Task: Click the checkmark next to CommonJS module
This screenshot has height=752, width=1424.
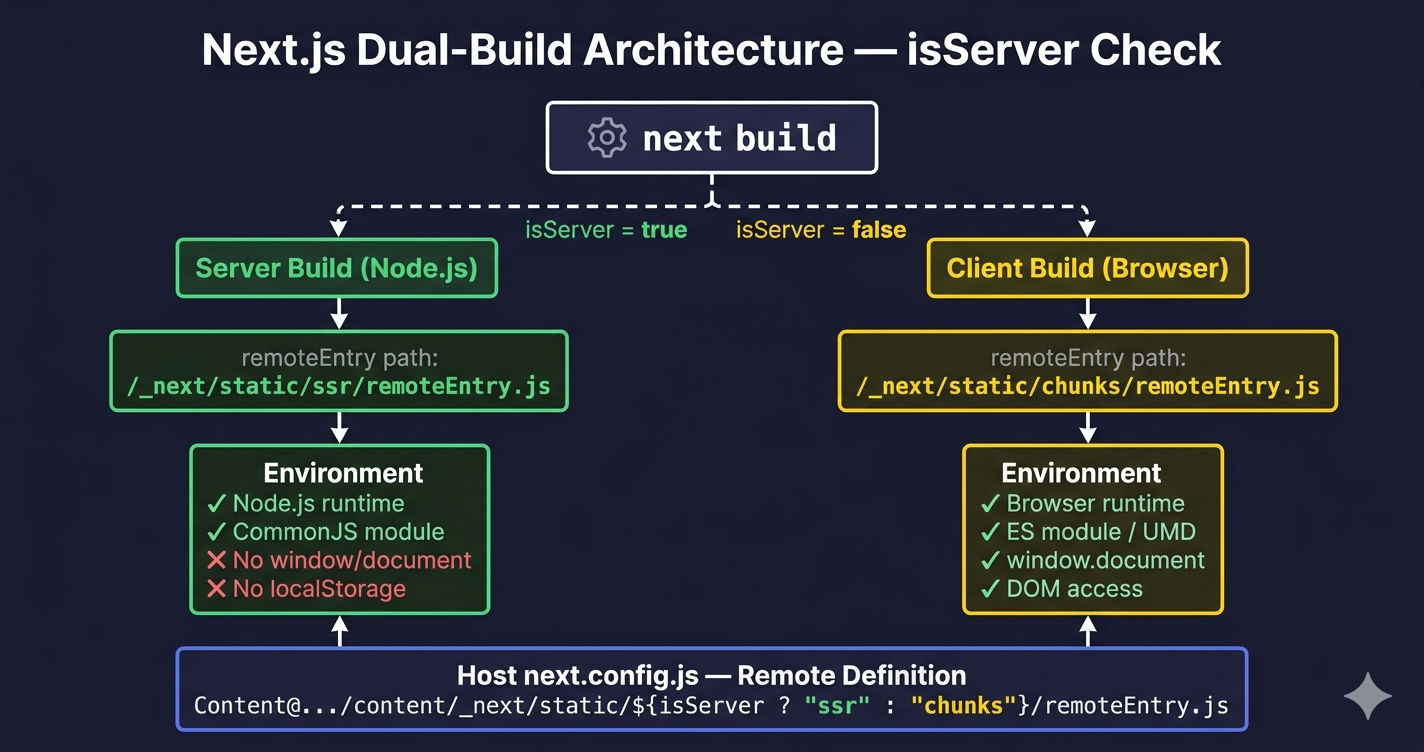Action: 216,532
